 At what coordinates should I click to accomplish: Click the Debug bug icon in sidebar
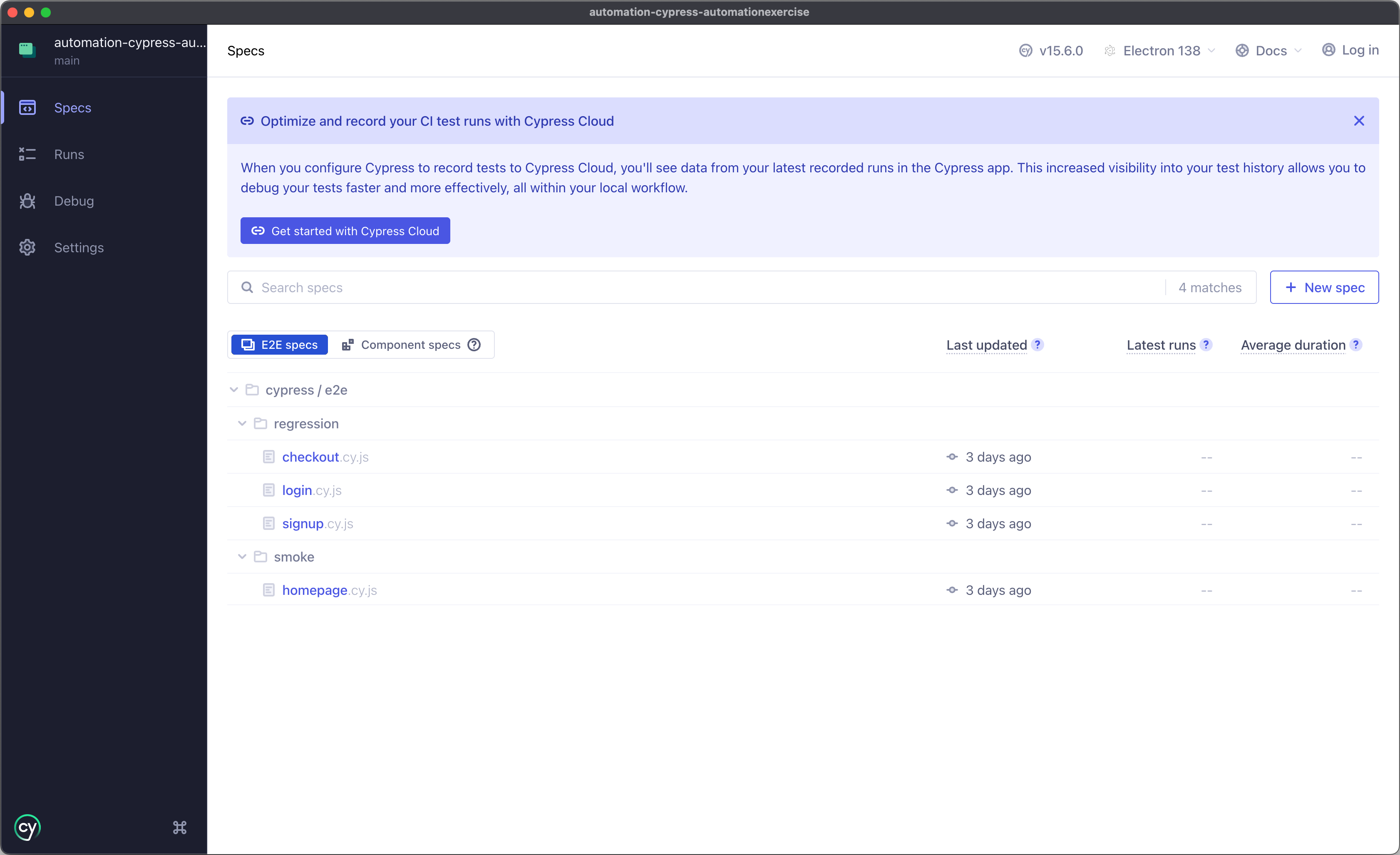(x=27, y=201)
